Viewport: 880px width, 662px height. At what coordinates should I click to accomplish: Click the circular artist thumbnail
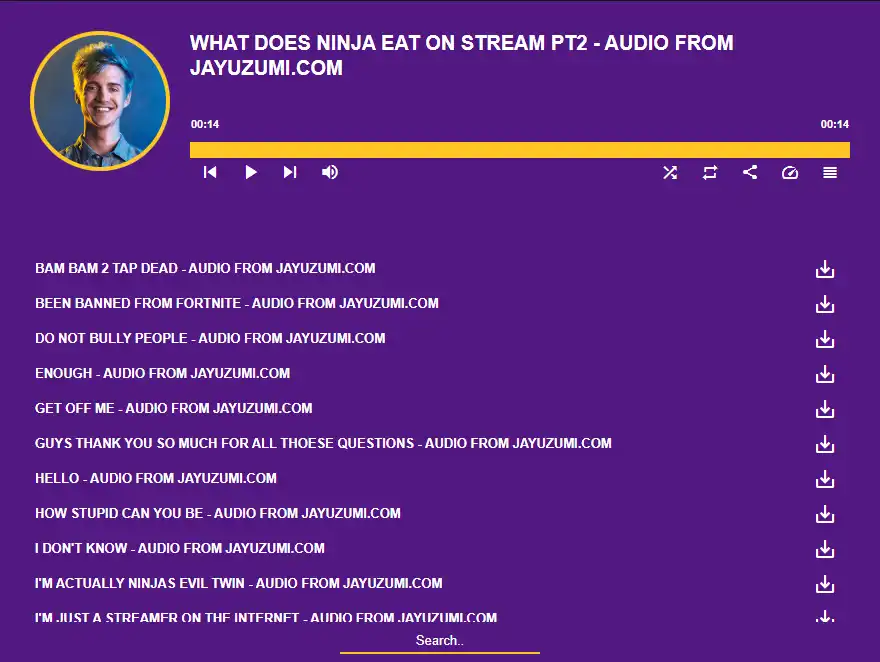[100, 101]
